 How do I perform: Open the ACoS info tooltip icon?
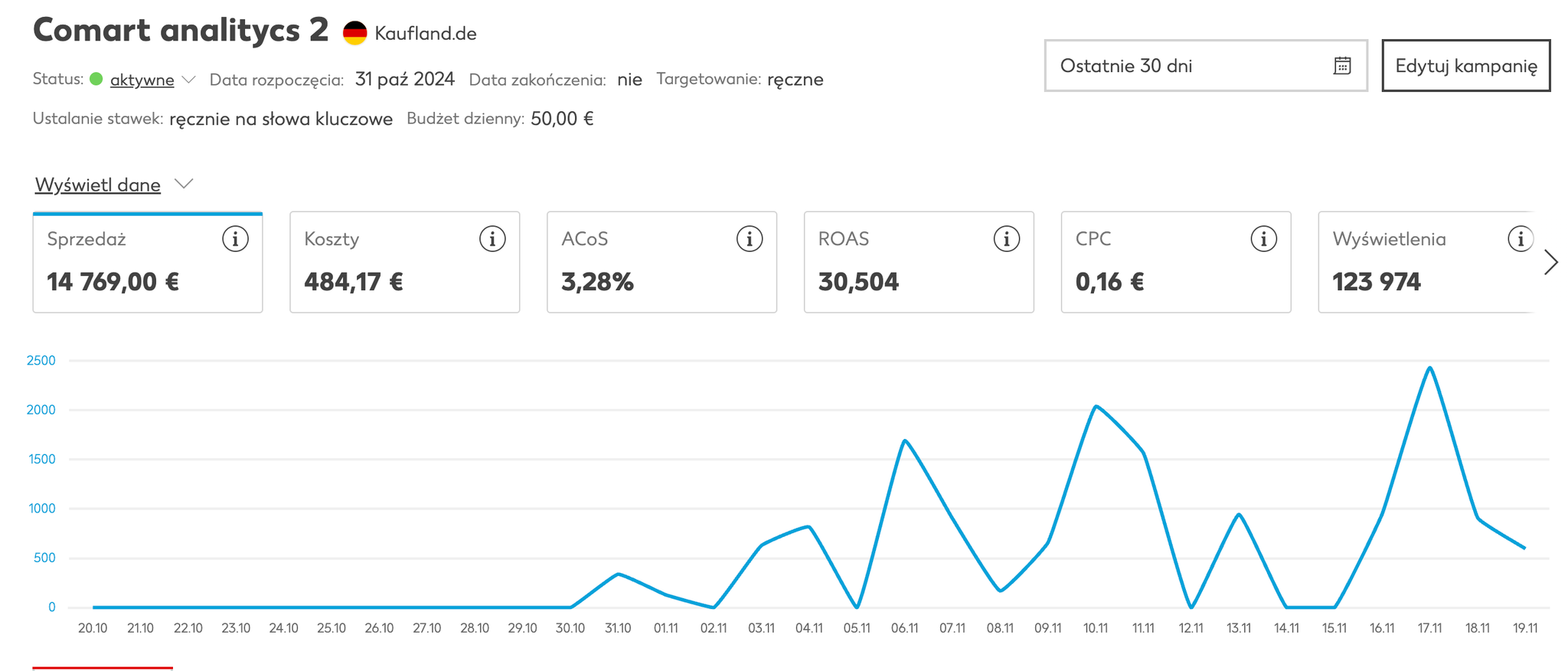point(750,239)
